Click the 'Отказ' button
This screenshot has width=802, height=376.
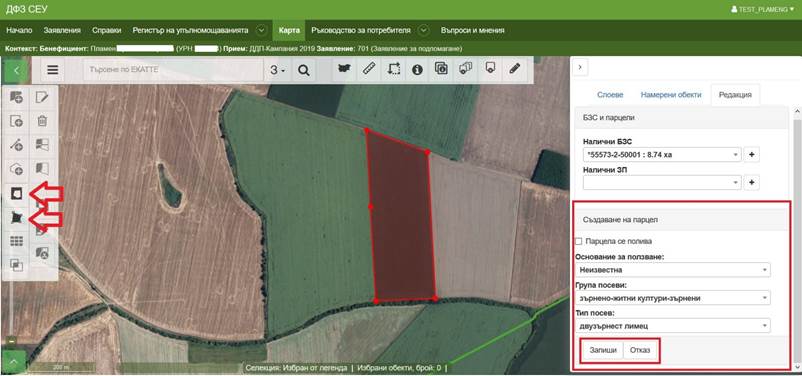point(640,351)
